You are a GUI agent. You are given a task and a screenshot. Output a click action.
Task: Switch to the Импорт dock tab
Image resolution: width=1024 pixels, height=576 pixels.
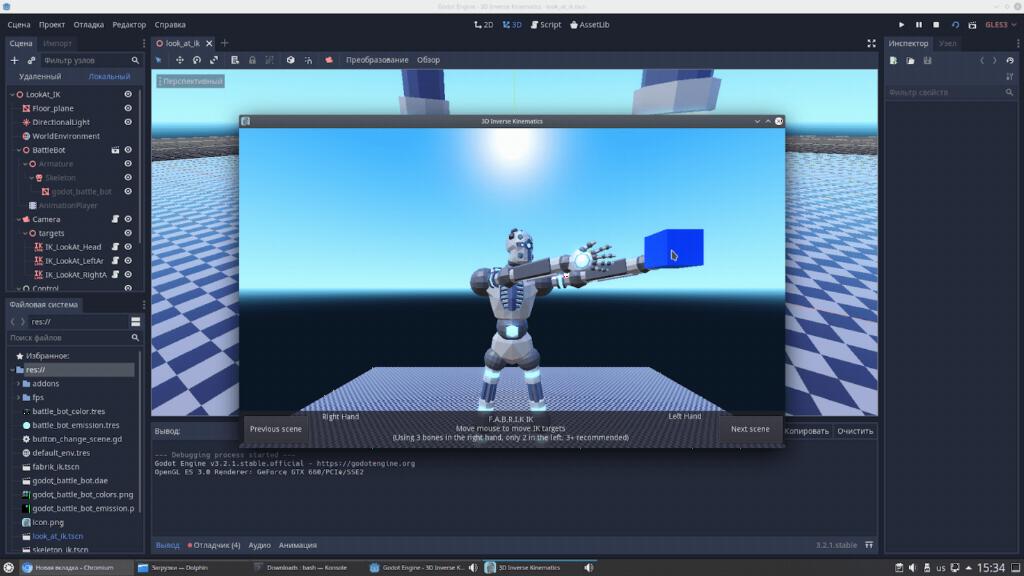[x=57, y=43]
